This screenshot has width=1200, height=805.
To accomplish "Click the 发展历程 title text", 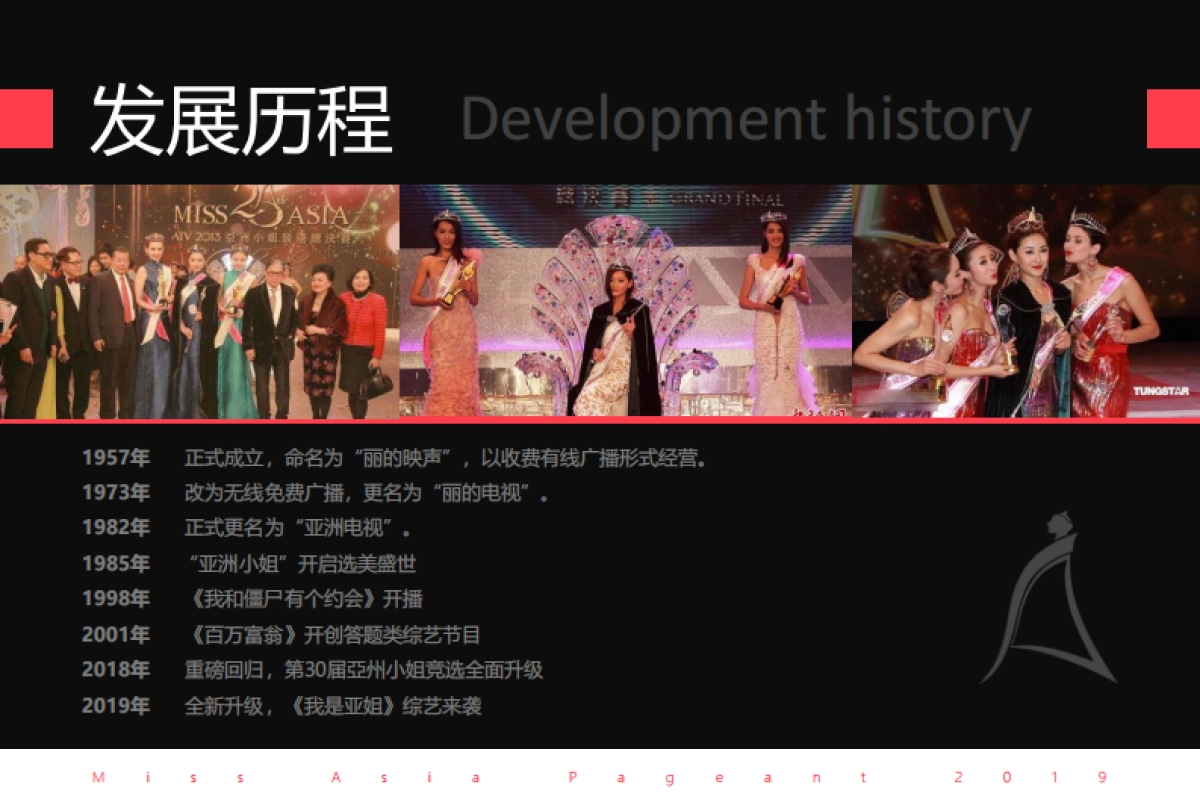I will (x=240, y=120).
